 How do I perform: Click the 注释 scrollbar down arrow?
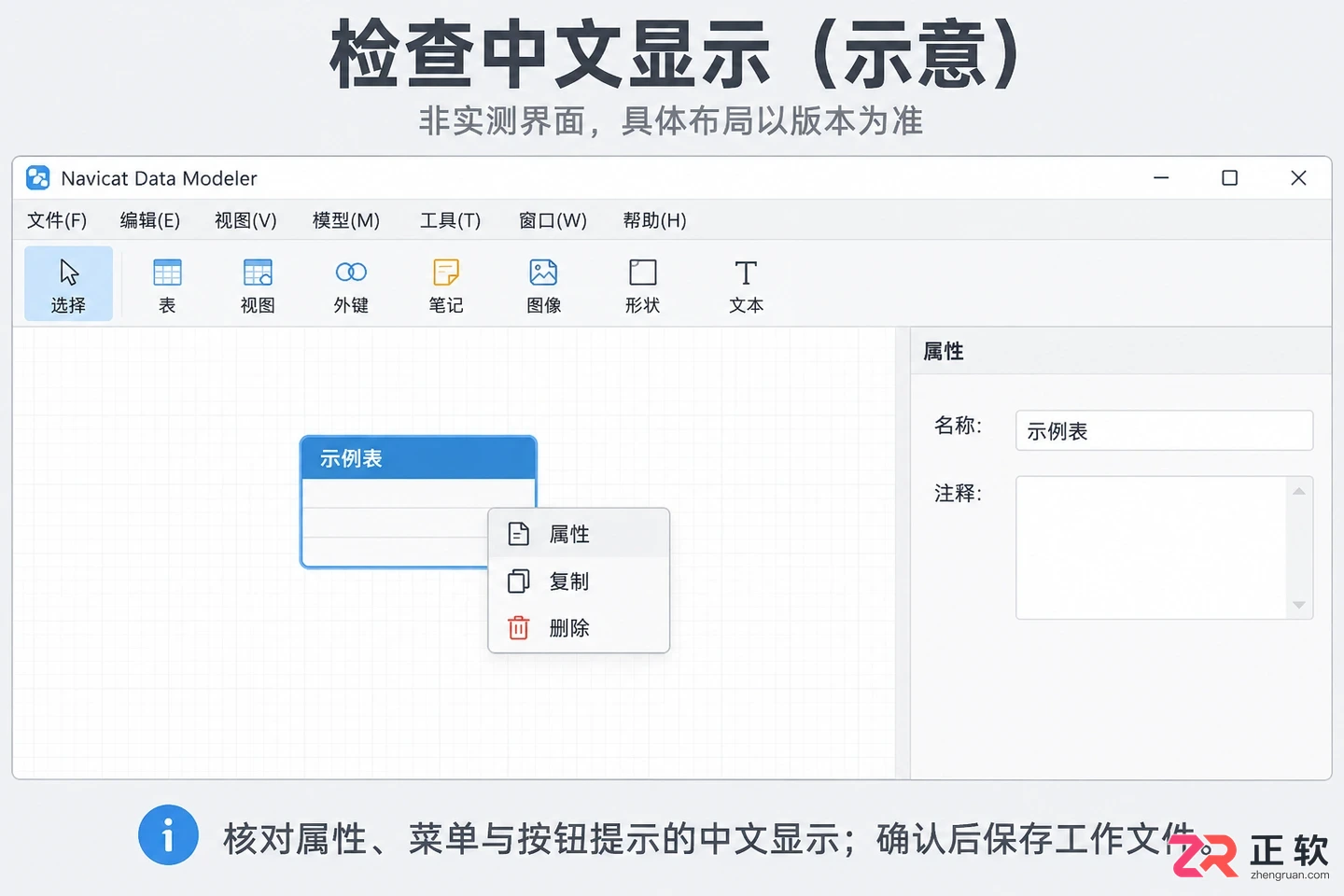1299,605
